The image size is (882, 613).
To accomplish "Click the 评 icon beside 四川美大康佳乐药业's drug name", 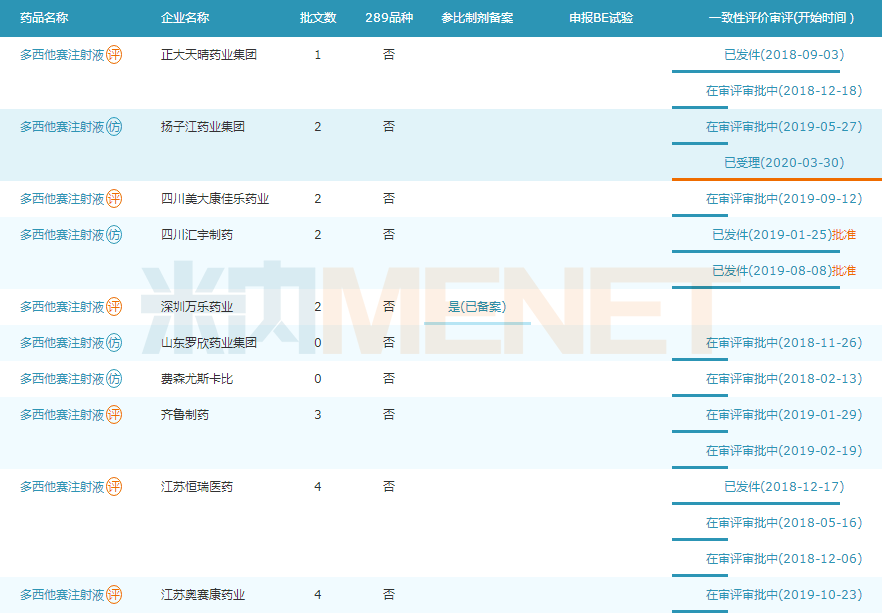I will [114, 199].
